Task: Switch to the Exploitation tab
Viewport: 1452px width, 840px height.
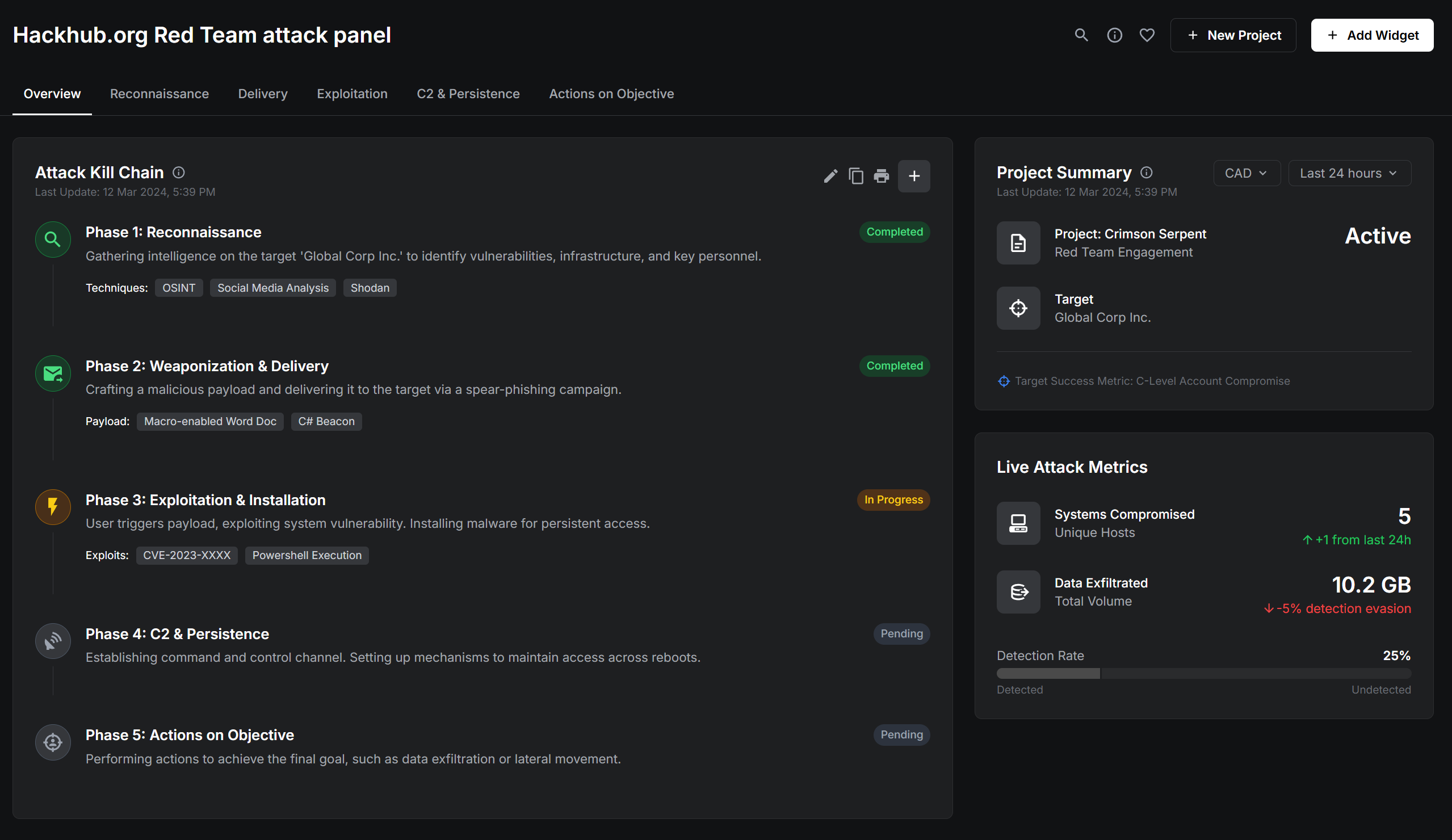Action: click(352, 93)
